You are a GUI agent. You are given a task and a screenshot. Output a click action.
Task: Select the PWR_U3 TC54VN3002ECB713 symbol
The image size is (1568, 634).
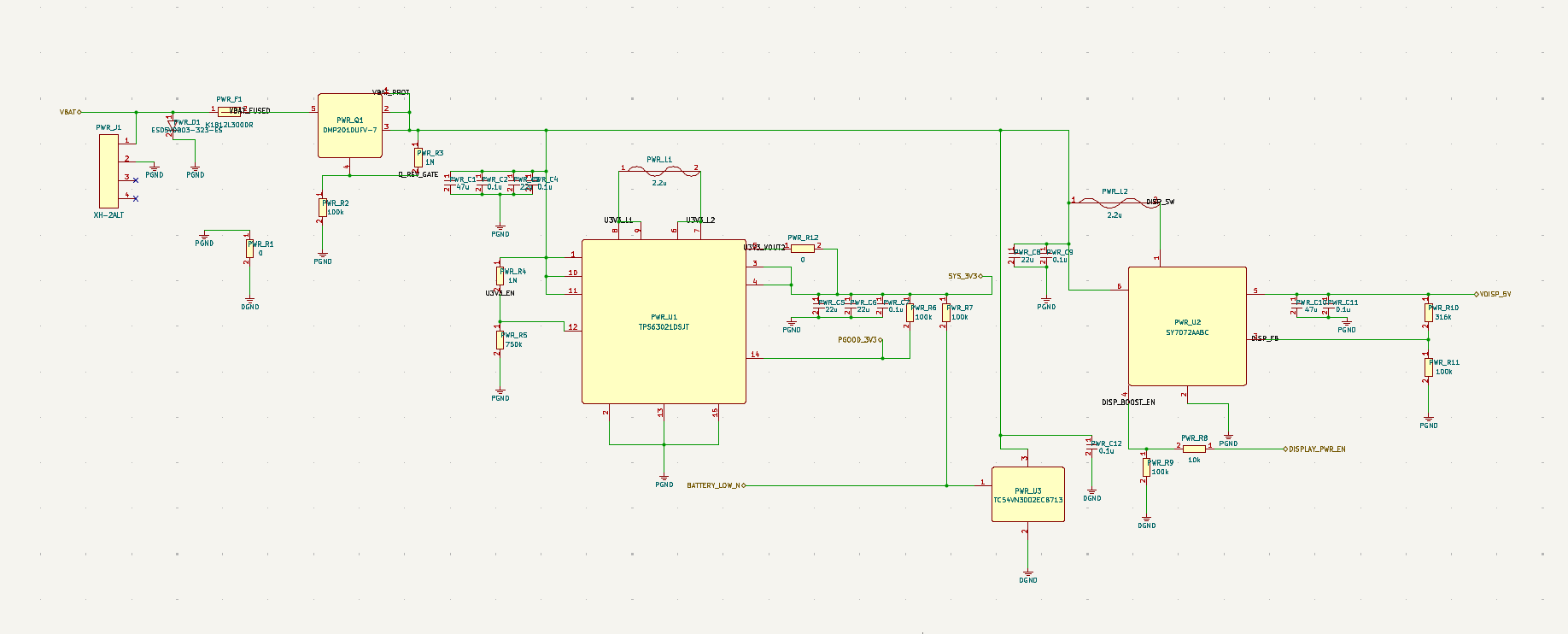tap(1027, 495)
